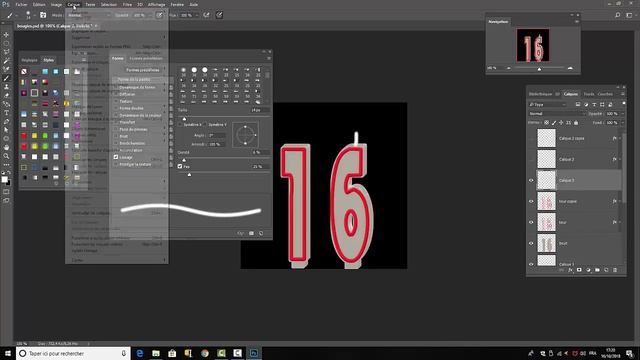Select the Path Selection arrow tool
Viewport: 640px width, 360px height.
pyautogui.click(x=6, y=130)
